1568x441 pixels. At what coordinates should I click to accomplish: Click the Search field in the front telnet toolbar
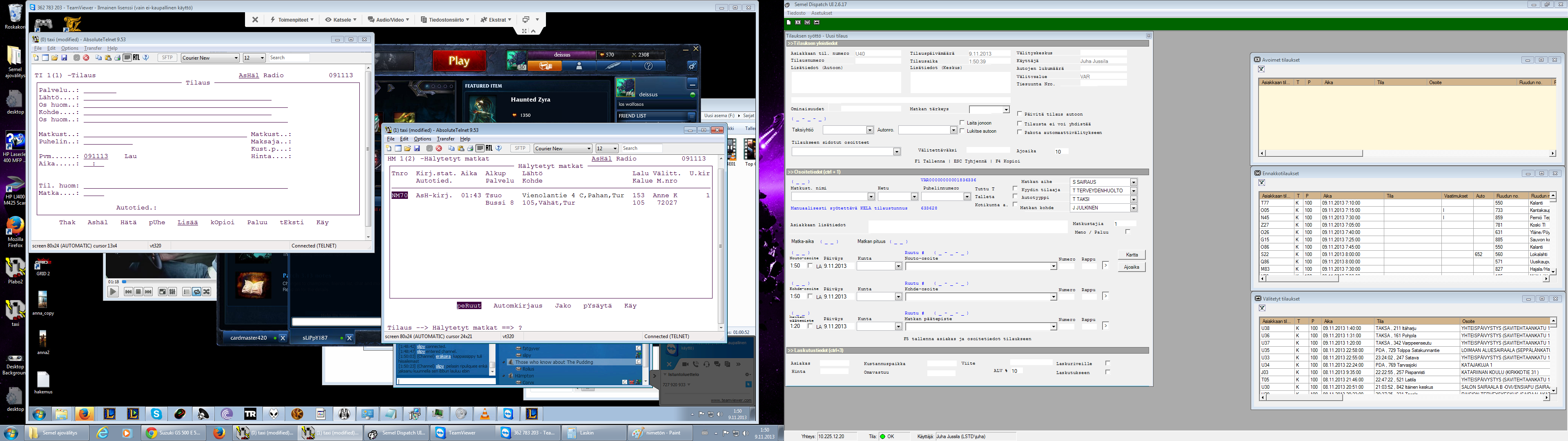(x=641, y=148)
